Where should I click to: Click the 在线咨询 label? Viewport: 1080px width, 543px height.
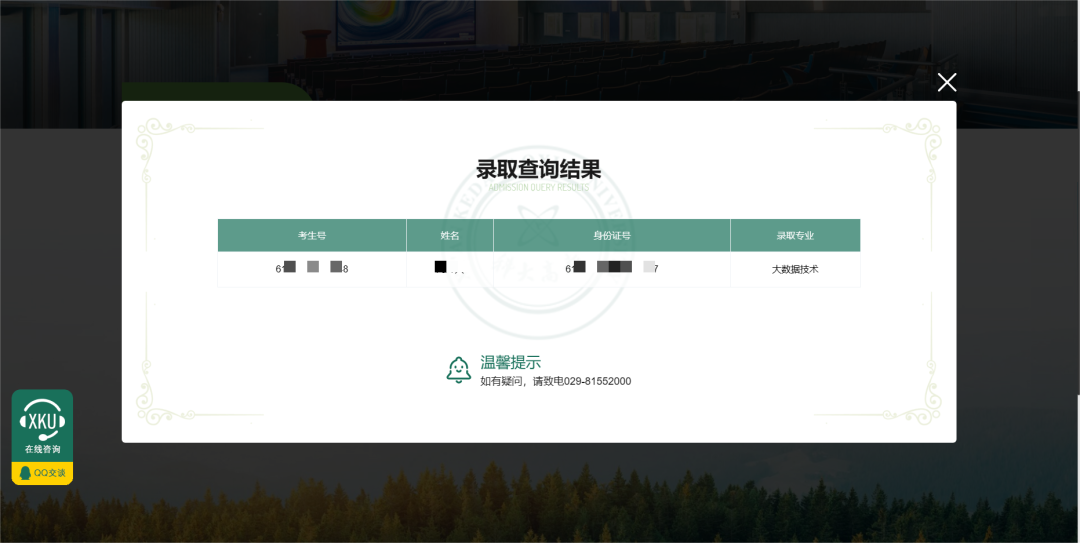(x=43, y=449)
